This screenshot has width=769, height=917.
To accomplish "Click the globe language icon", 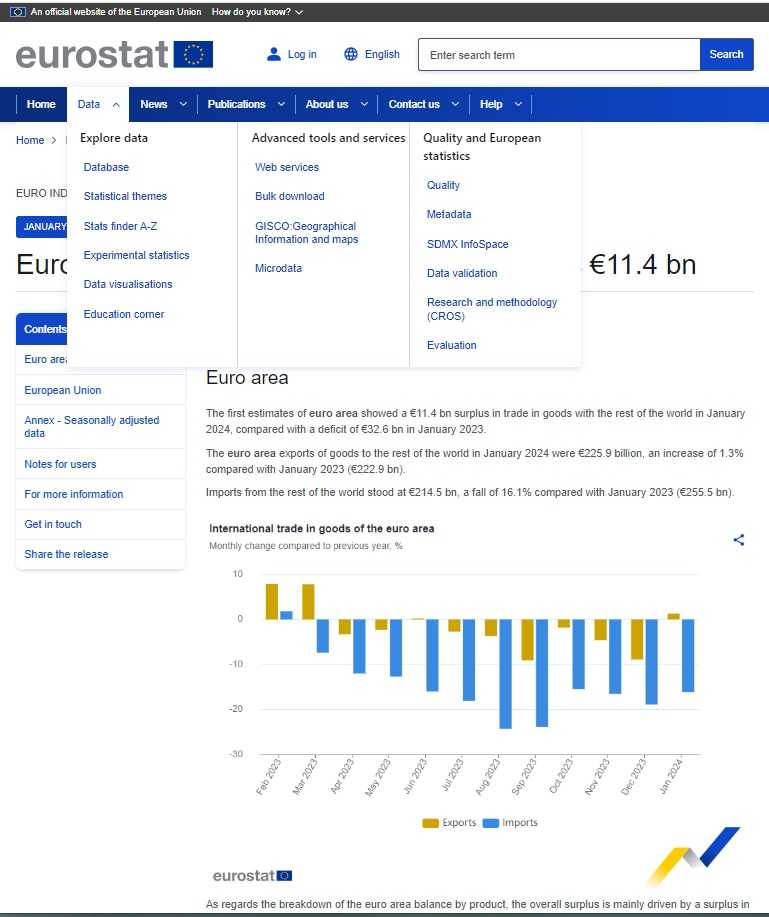I will pyautogui.click(x=351, y=54).
